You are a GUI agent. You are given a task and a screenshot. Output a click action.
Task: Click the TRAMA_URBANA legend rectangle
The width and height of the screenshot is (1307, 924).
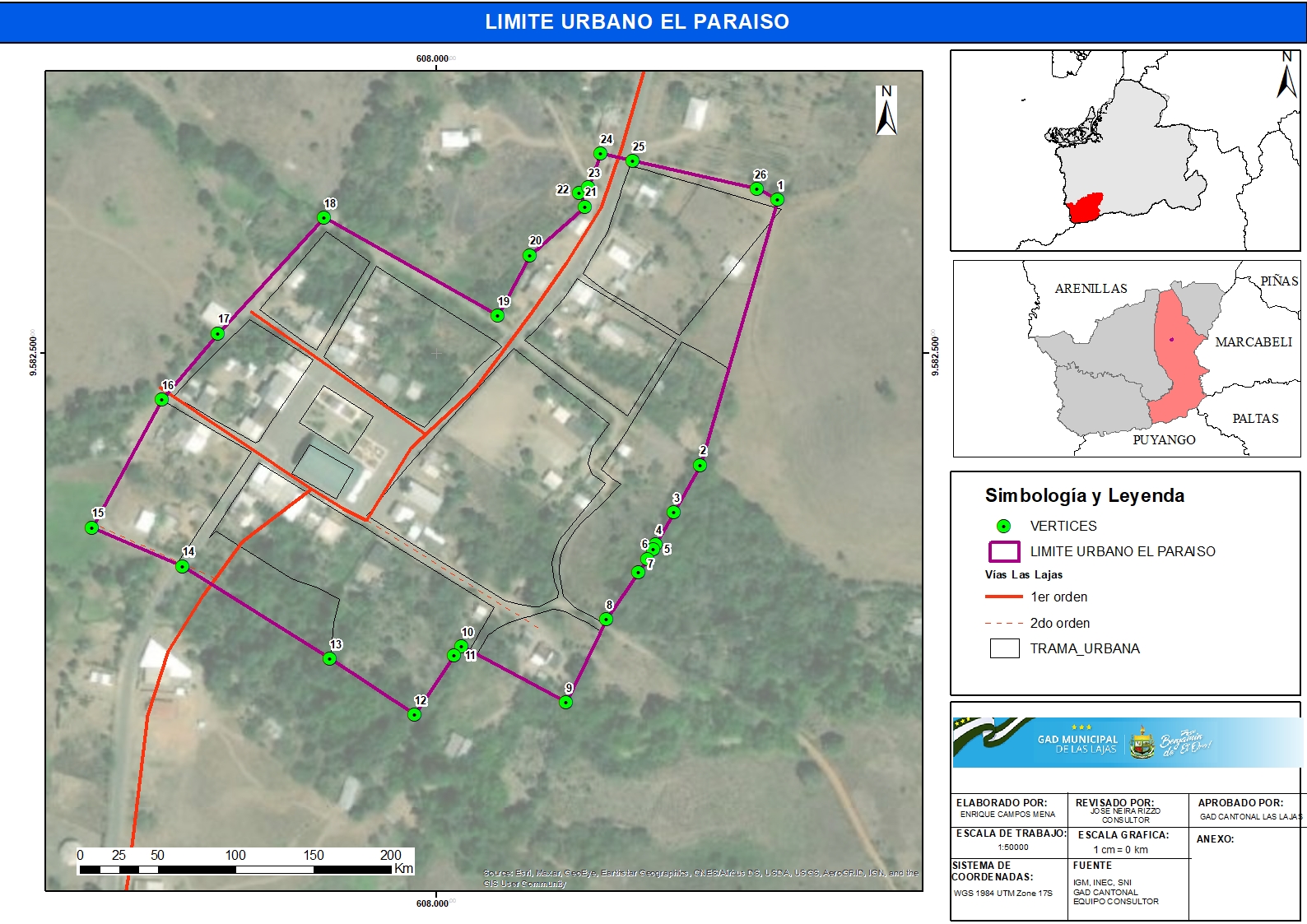point(1004,648)
